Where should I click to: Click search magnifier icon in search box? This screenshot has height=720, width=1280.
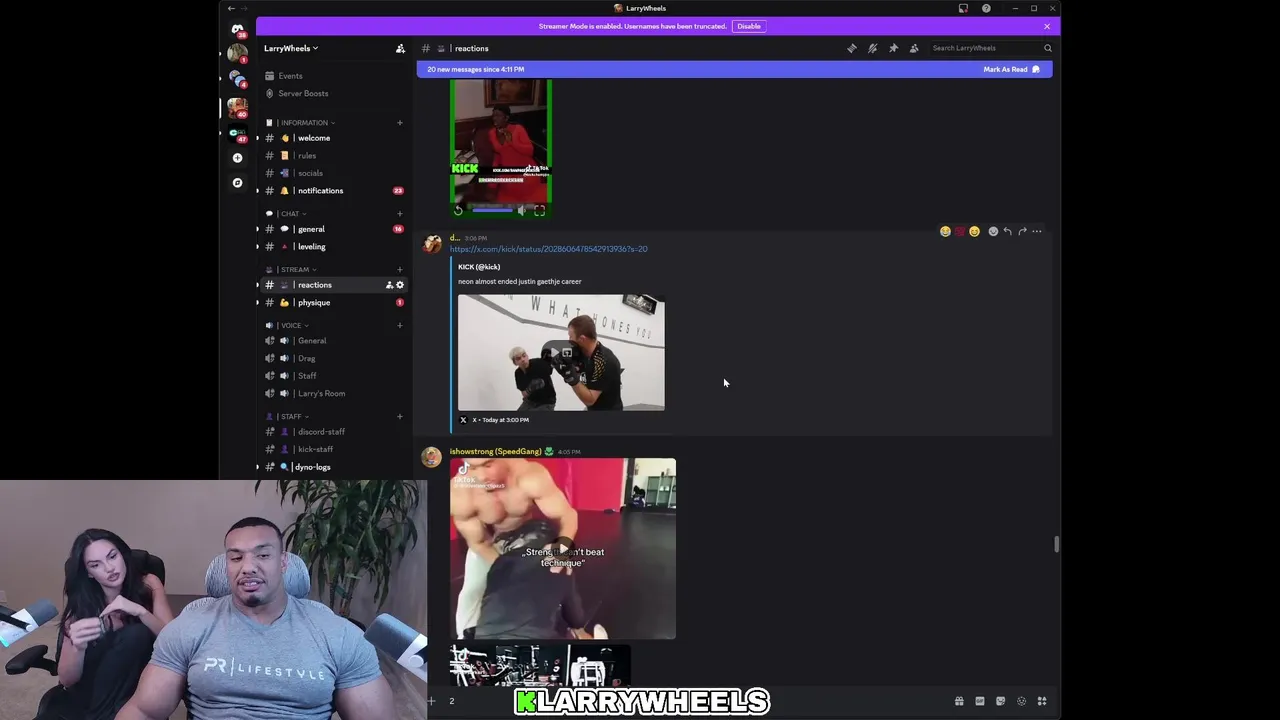(x=1048, y=48)
